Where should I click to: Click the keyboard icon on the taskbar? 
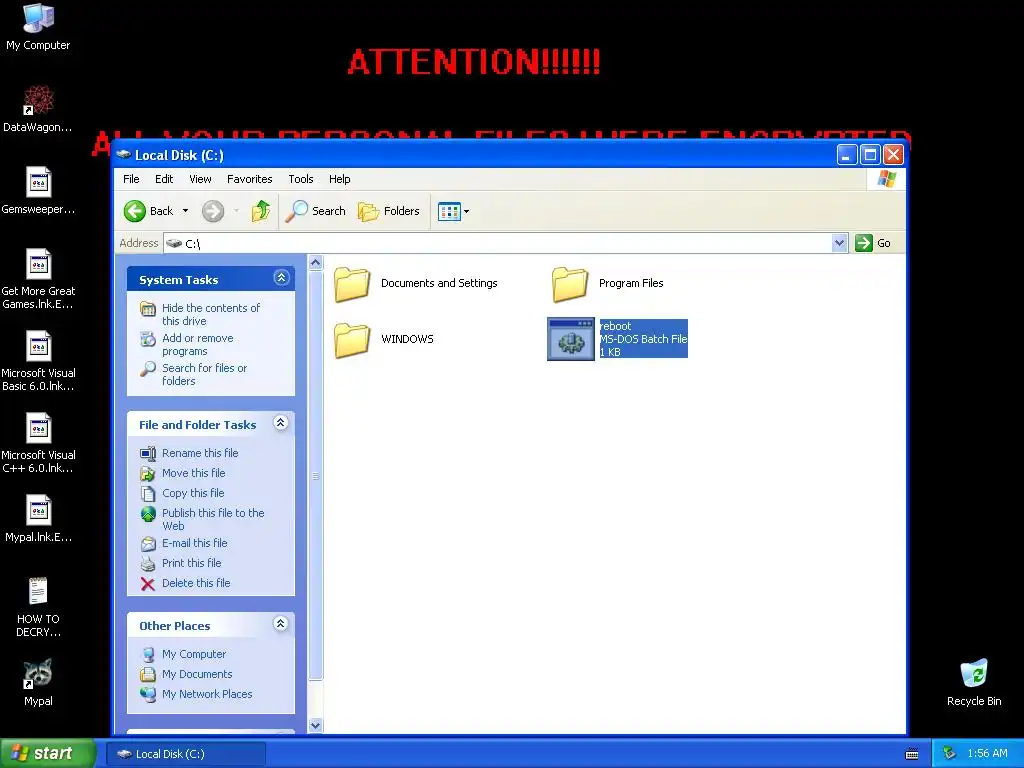click(912, 754)
